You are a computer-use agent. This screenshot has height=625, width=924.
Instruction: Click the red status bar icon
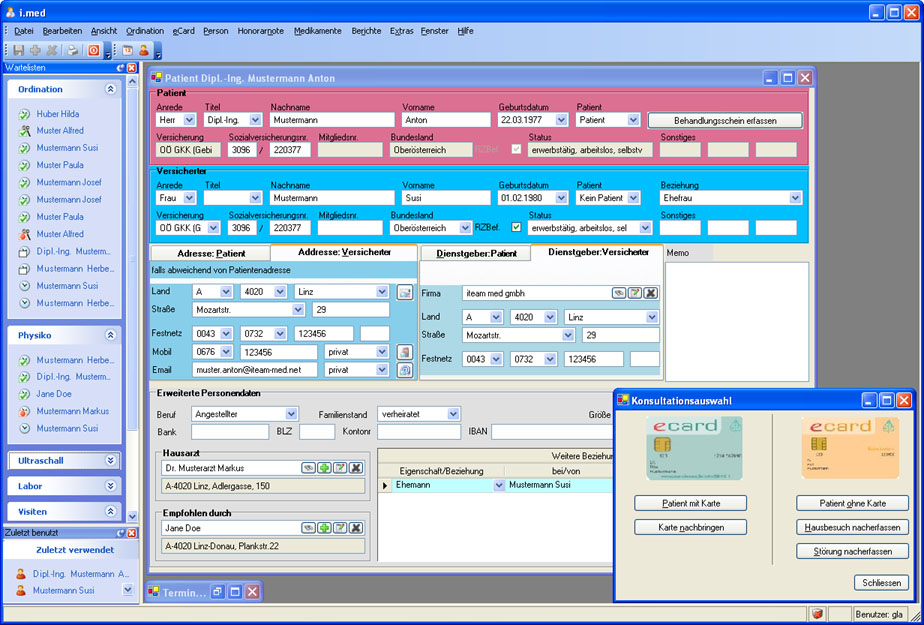coord(817,614)
